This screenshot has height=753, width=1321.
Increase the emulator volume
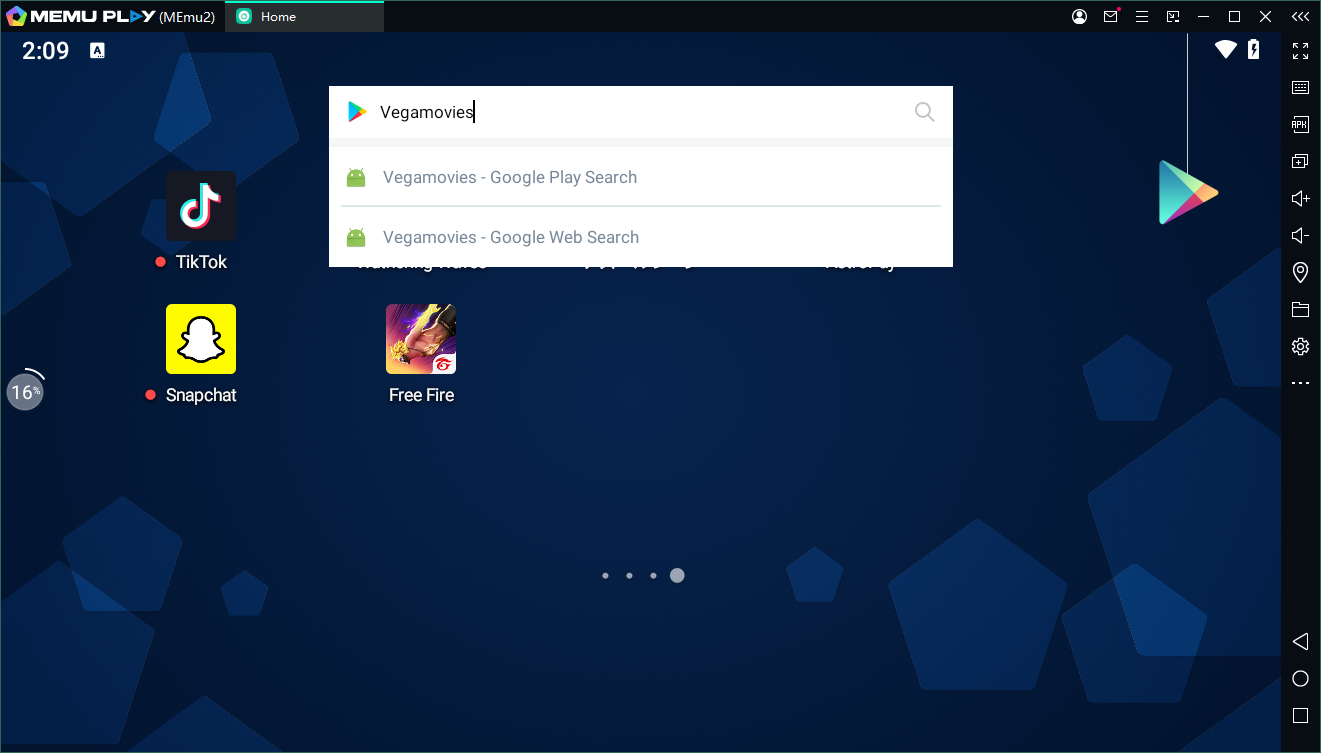1300,198
